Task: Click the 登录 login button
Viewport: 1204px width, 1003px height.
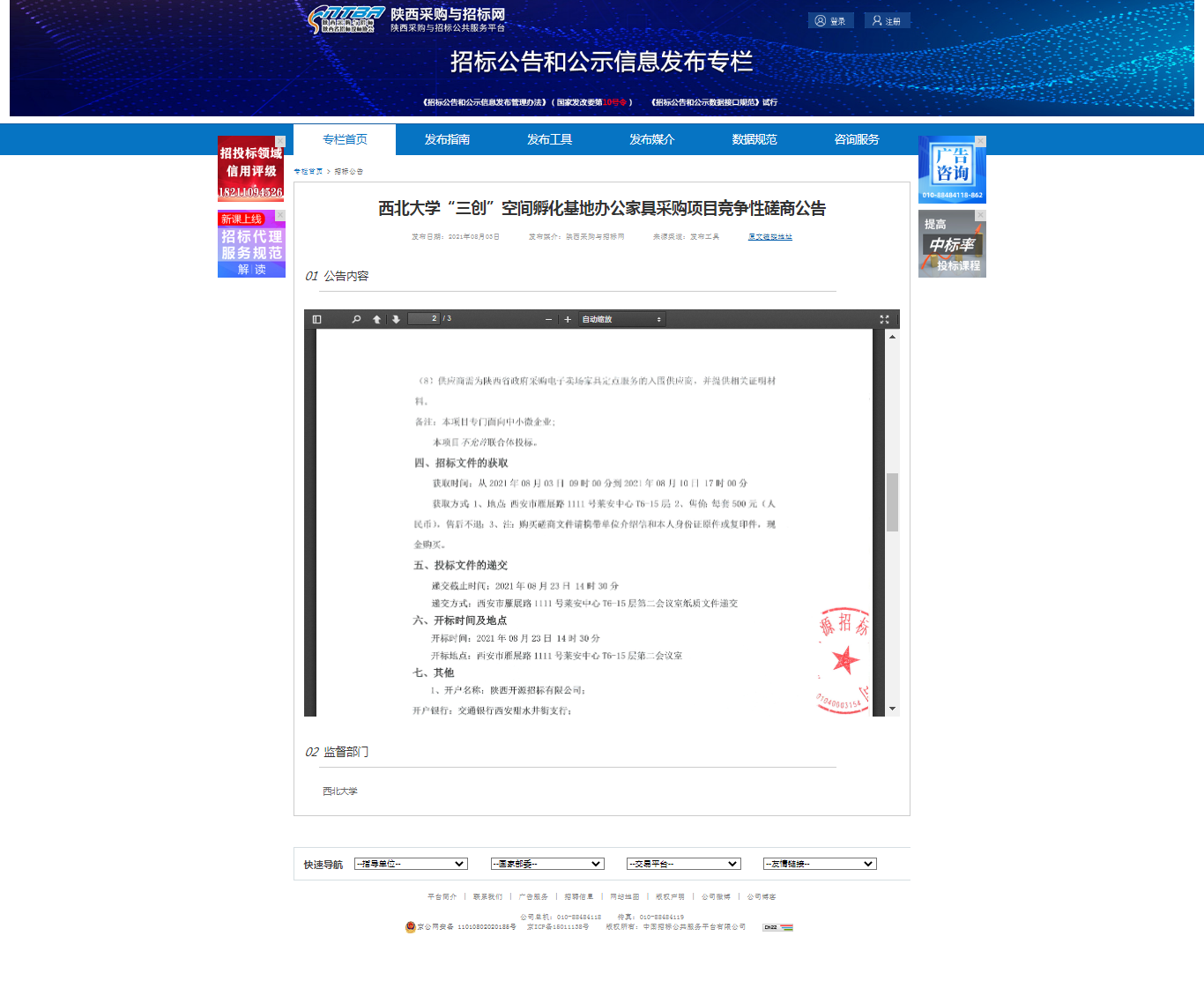Action: click(830, 21)
